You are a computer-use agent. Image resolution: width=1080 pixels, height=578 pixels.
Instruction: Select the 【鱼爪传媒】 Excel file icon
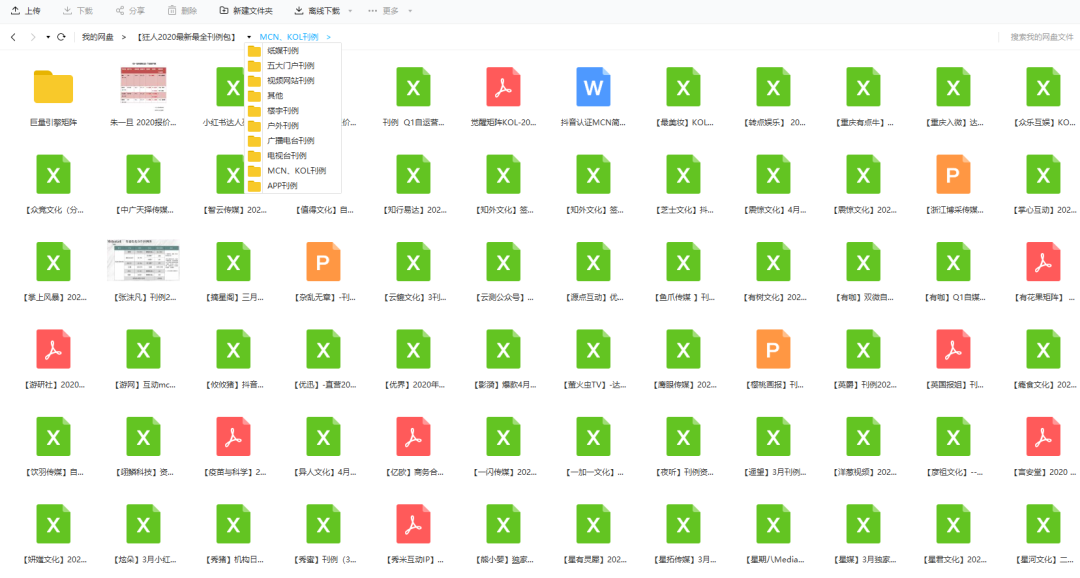pos(683,262)
